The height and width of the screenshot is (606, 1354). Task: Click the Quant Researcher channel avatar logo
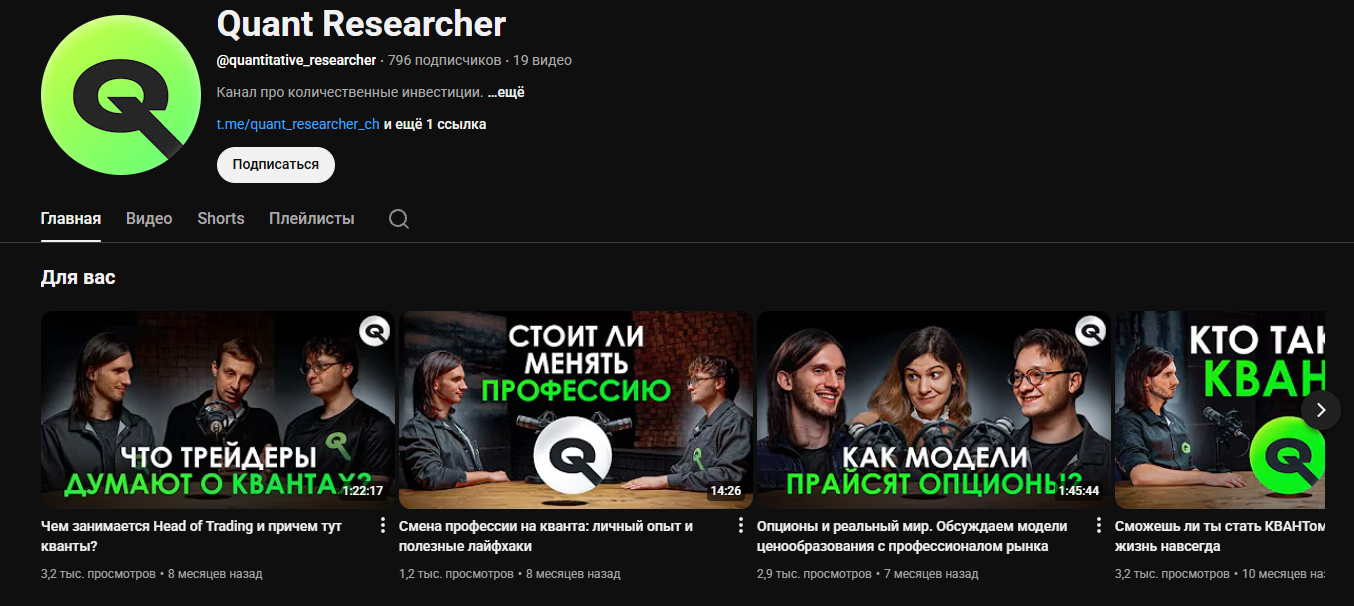pos(120,96)
